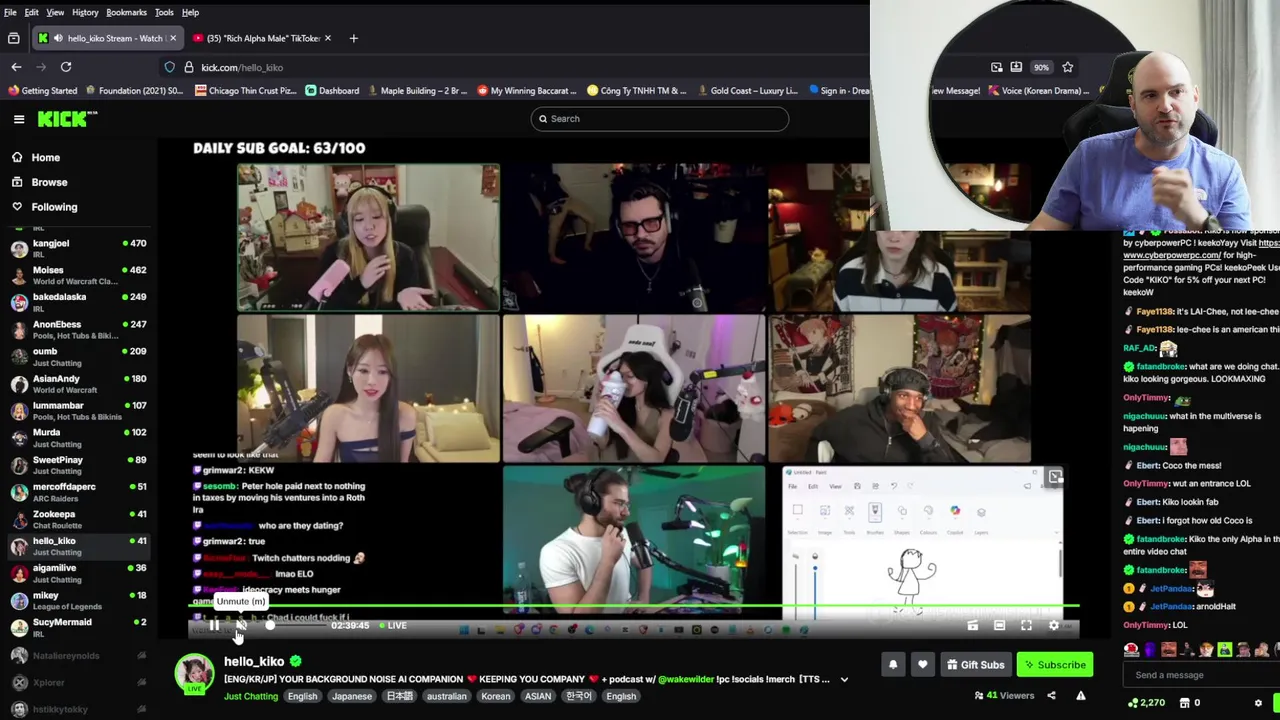The image size is (1280, 720).
Task: Open the list all tabs button
Action: (13, 38)
